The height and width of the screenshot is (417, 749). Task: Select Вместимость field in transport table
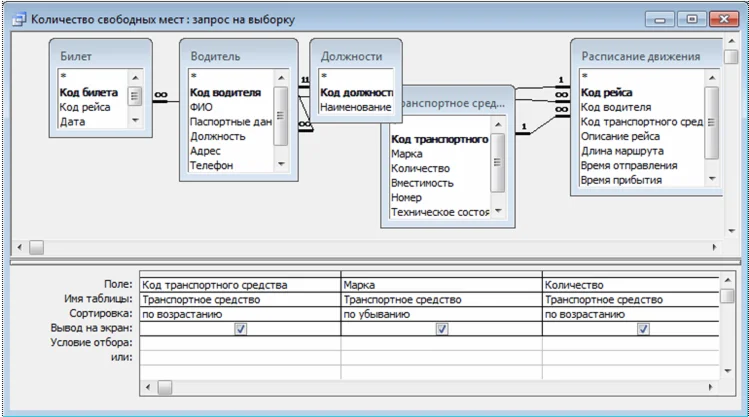pyautogui.click(x=423, y=183)
